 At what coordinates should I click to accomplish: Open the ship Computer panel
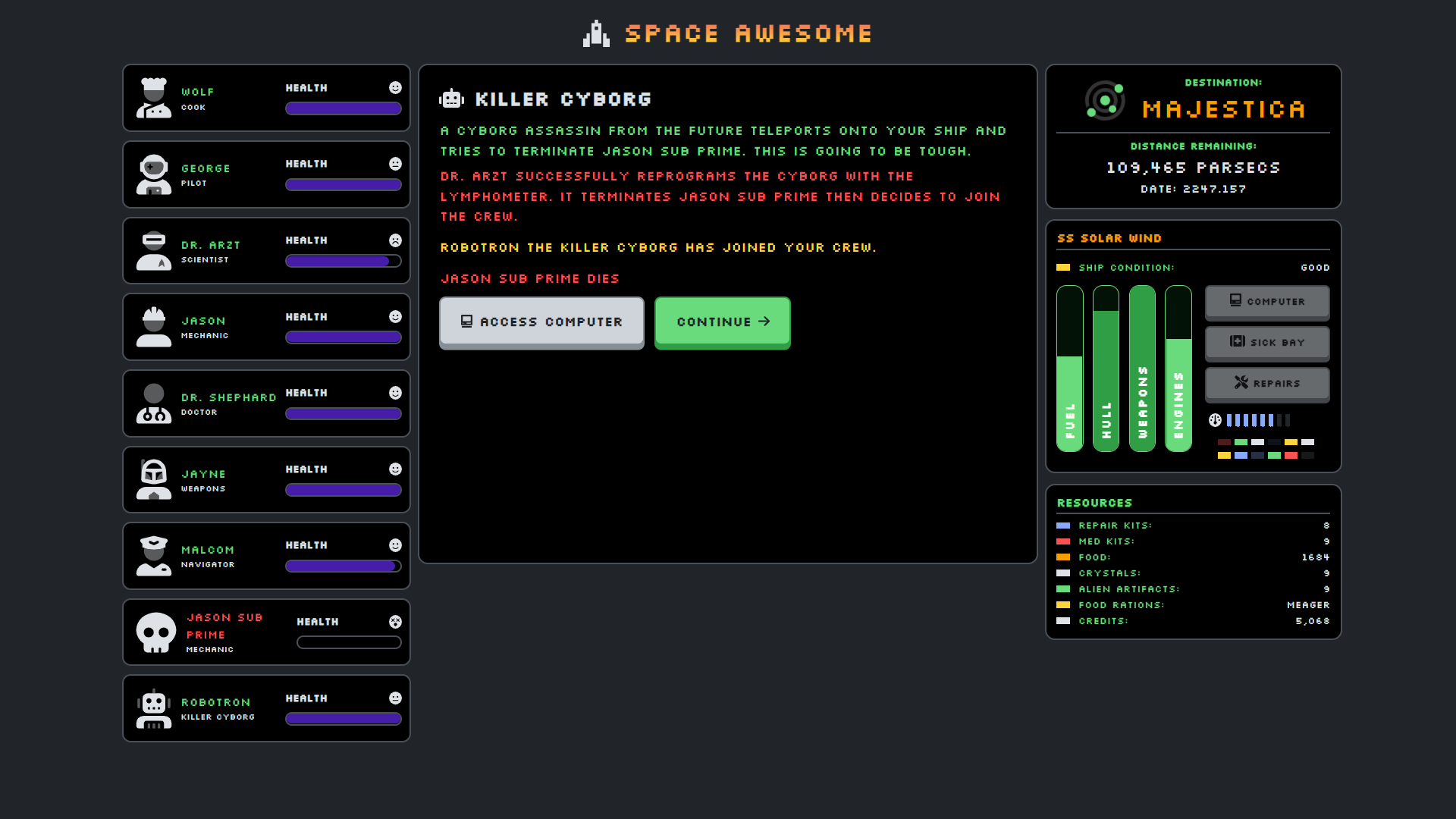click(1267, 301)
